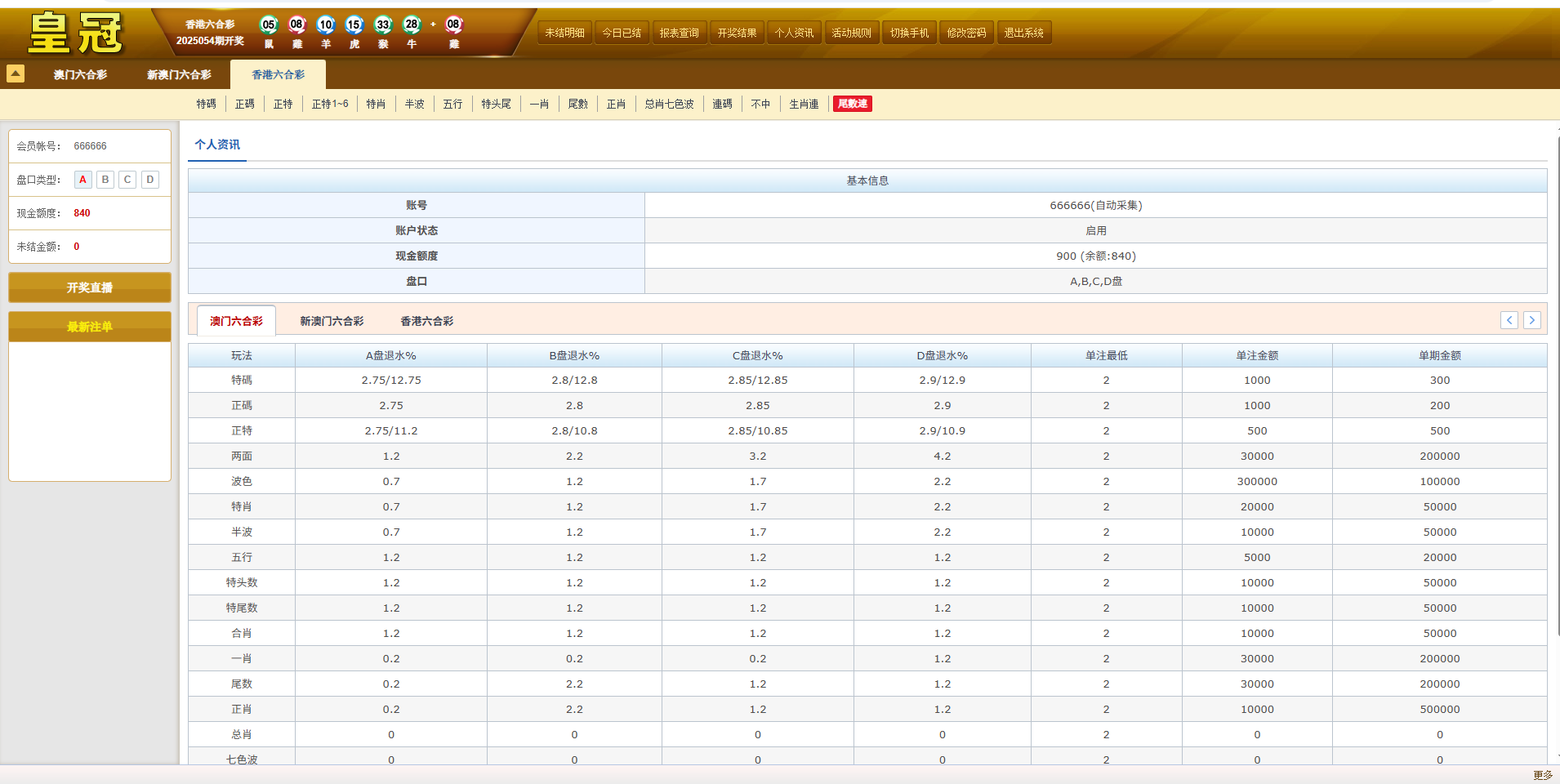Click the left chevron beside rebate tabs
The height and width of the screenshot is (784, 1560).
(x=1509, y=320)
